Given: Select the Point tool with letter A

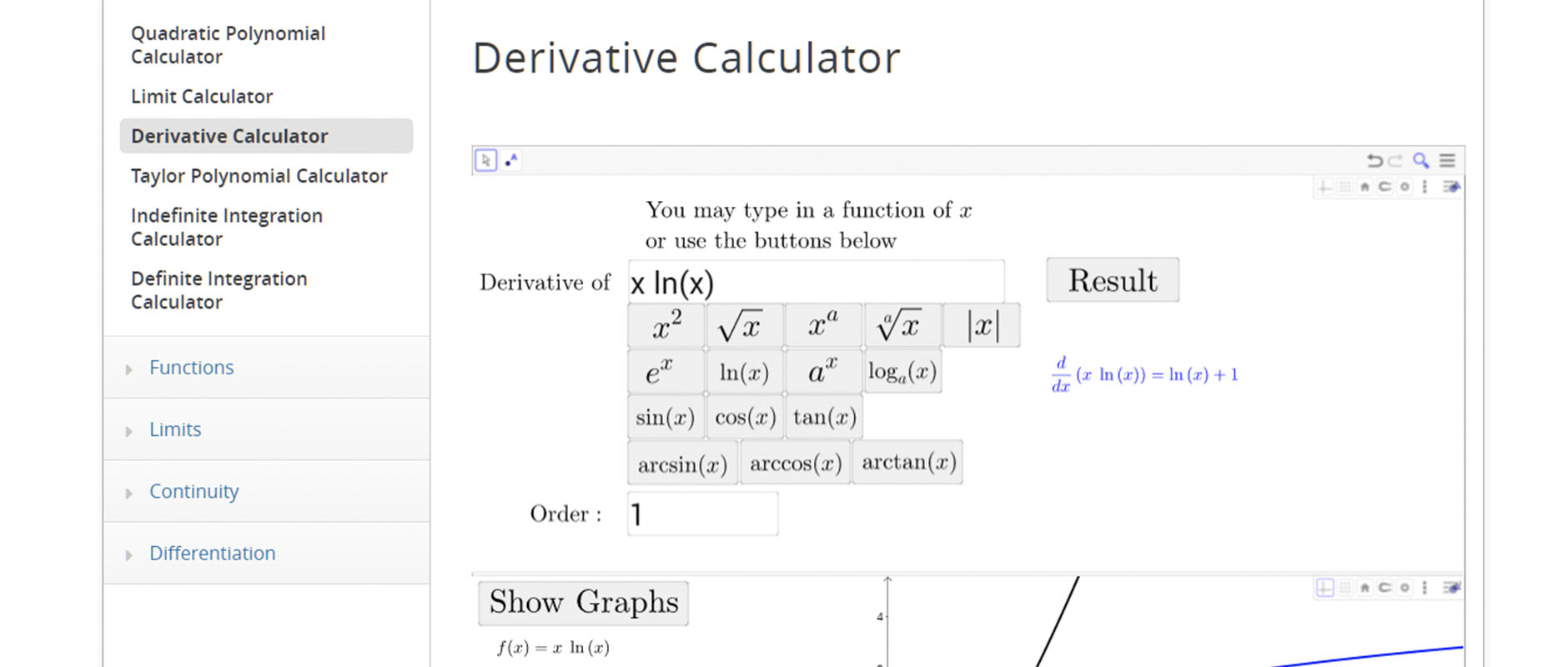Looking at the screenshot, I should 511,160.
